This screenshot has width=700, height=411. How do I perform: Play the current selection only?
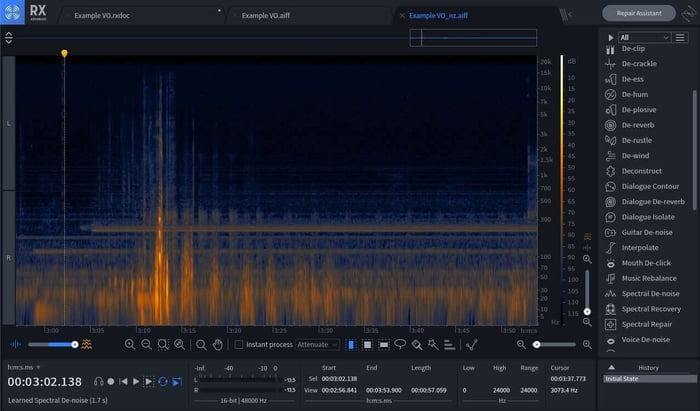(149, 382)
